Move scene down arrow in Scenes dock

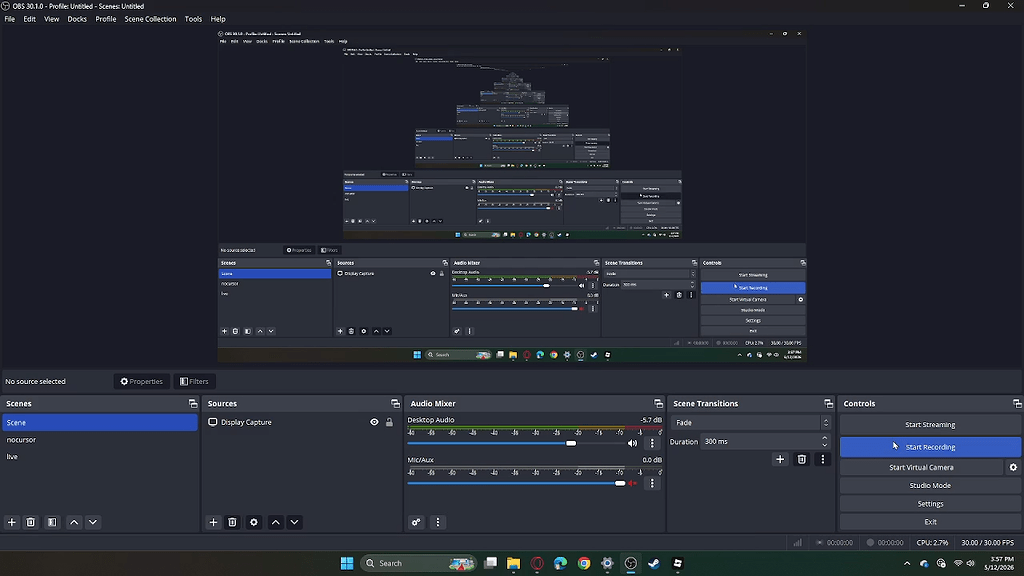click(x=93, y=522)
